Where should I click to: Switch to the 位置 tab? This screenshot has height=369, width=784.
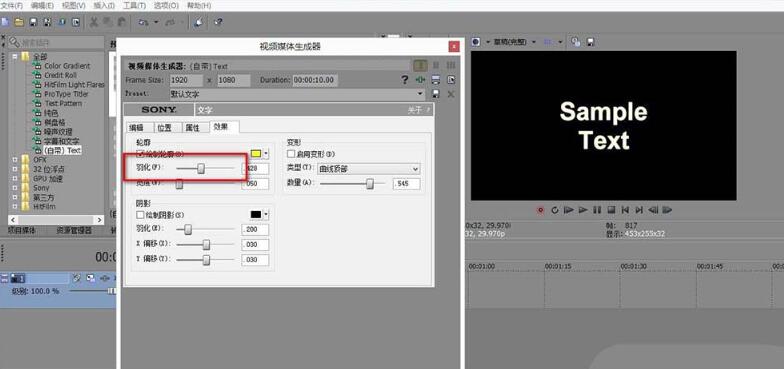pyautogui.click(x=164, y=128)
